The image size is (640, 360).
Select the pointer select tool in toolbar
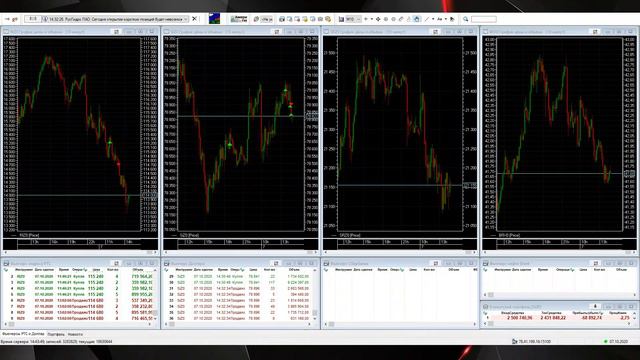pos(452,19)
